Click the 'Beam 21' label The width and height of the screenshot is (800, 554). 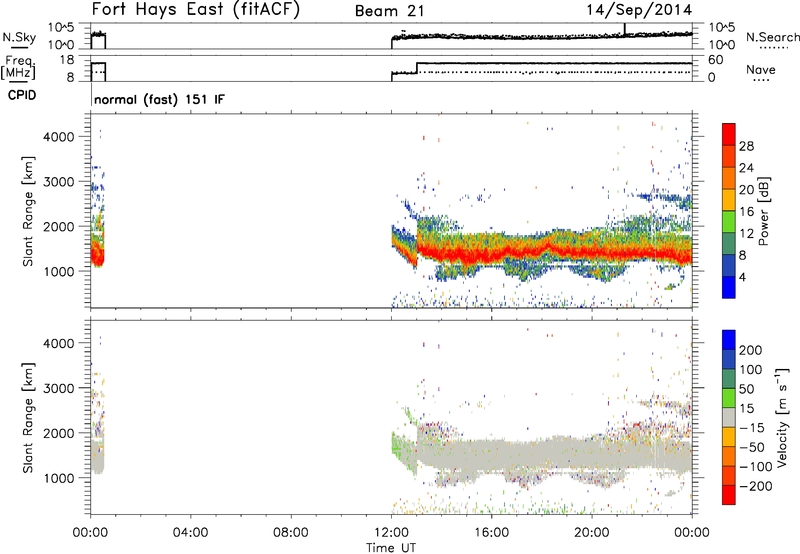click(x=390, y=11)
